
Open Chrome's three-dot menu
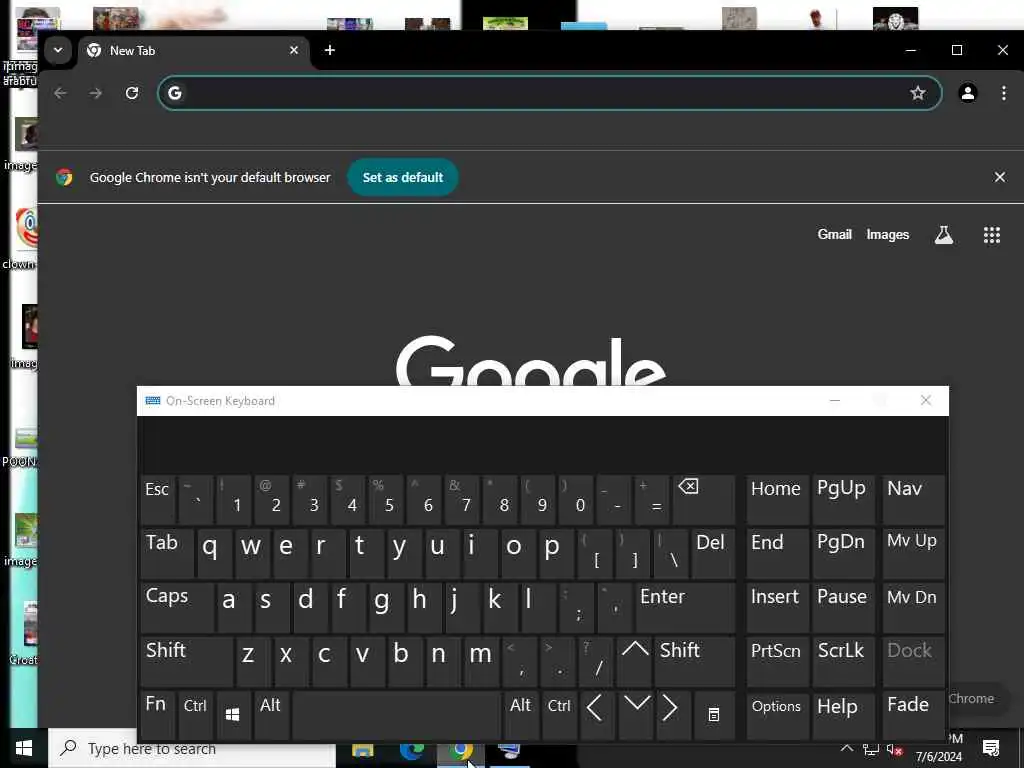point(1004,93)
